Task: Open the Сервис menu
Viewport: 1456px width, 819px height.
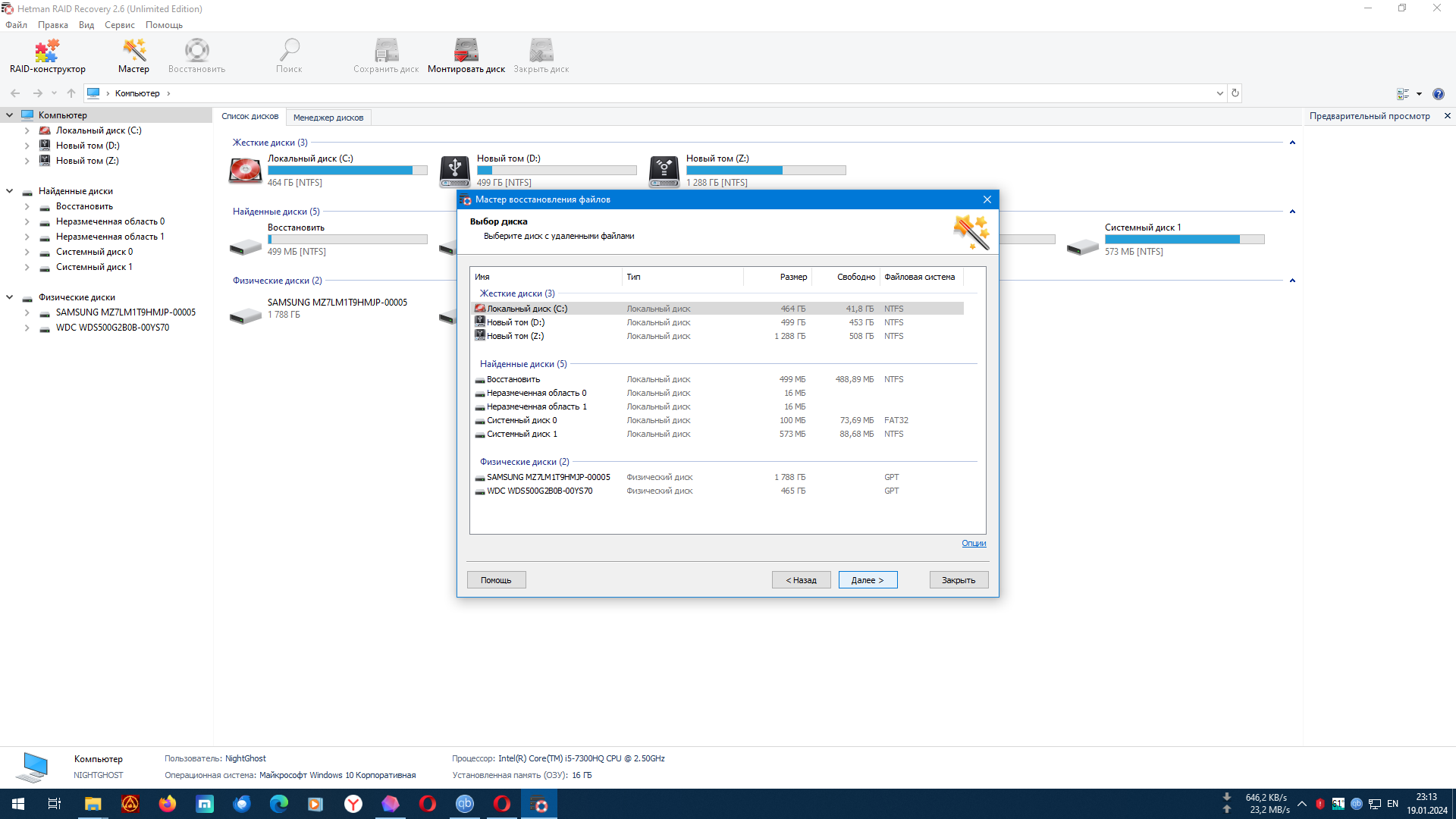Action: click(x=120, y=25)
